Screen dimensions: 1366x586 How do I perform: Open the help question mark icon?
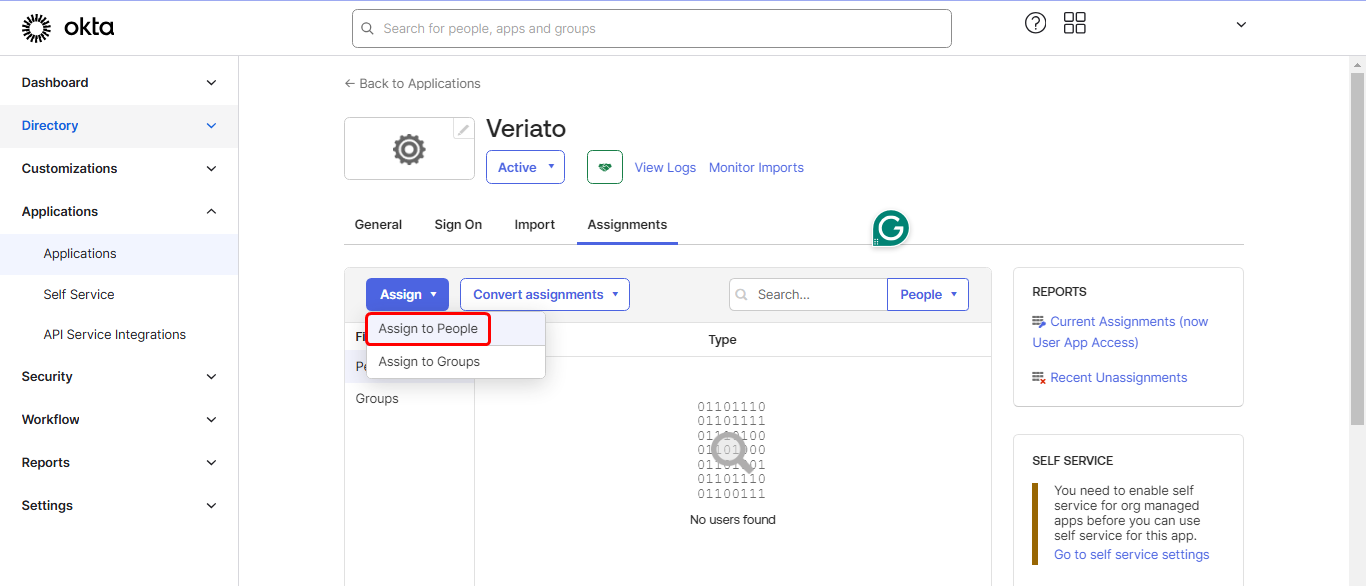coord(1036,23)
